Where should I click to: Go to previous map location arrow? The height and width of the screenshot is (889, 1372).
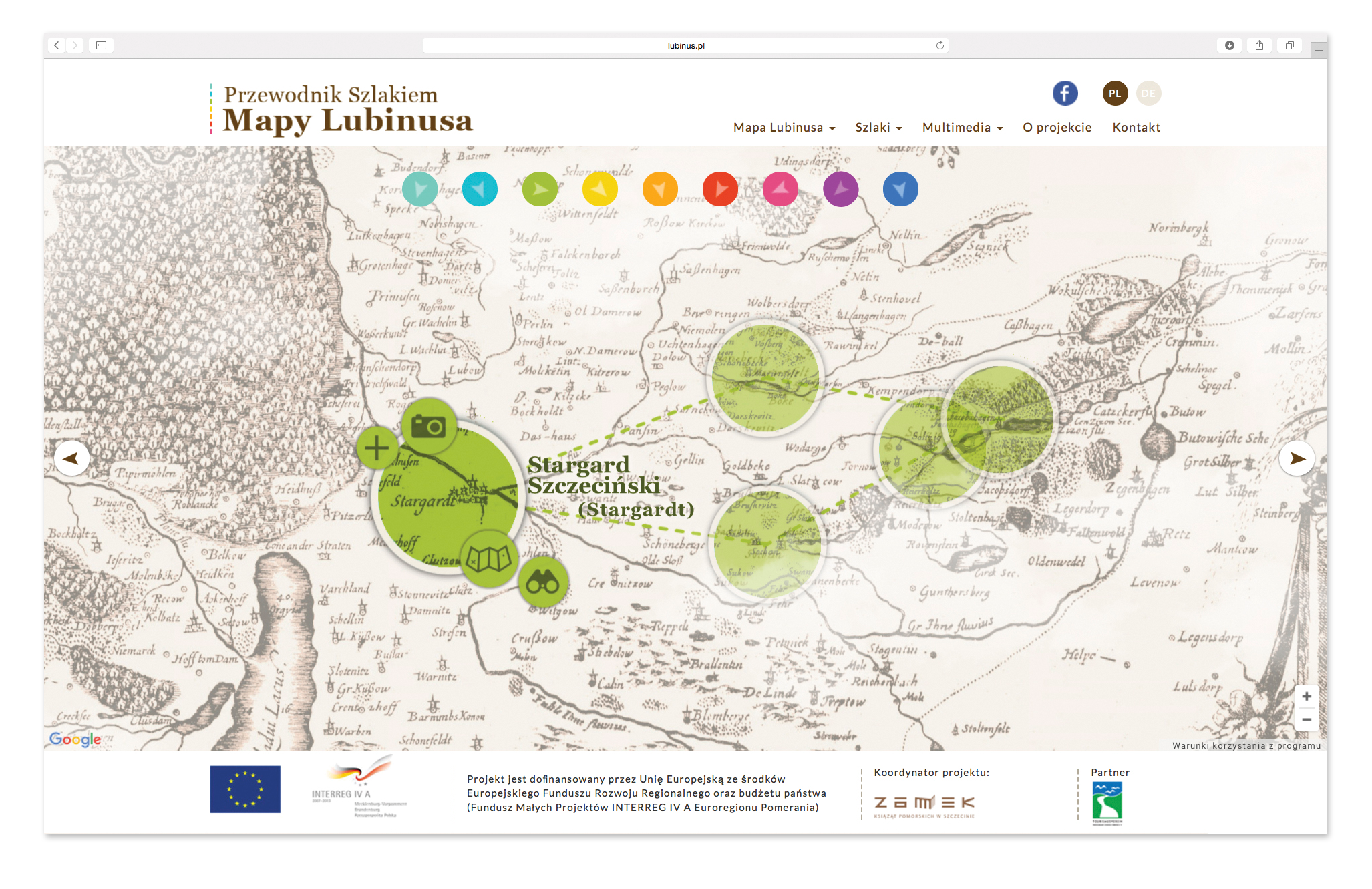(x=71, y=458)
